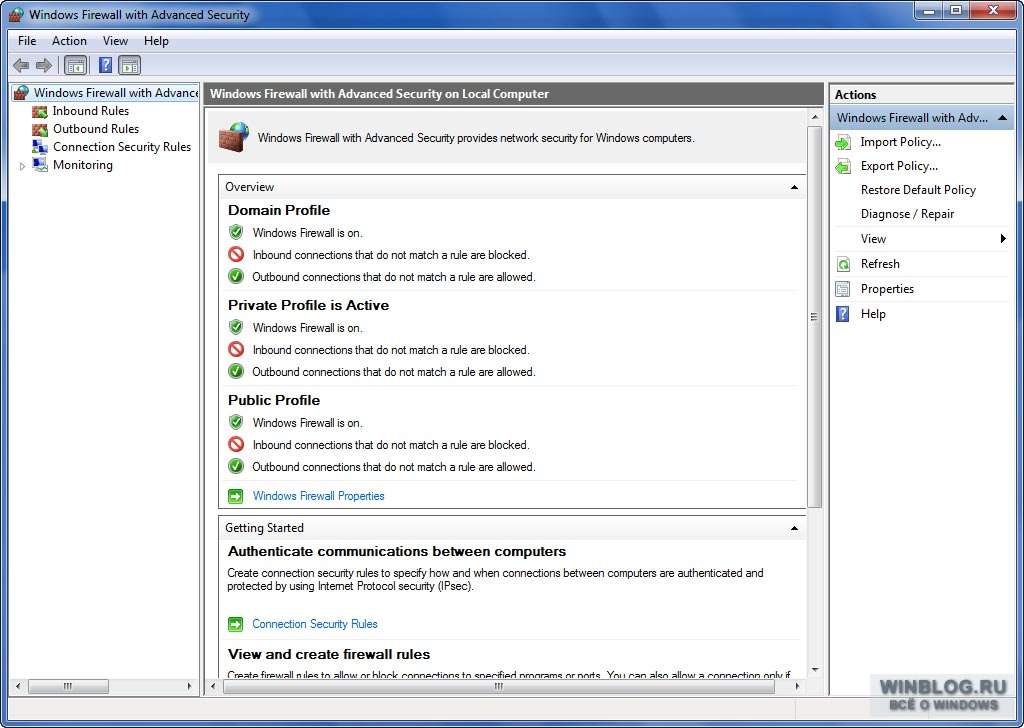
Task: Choose Restore Default Policy action
Action: coord(918,190)
